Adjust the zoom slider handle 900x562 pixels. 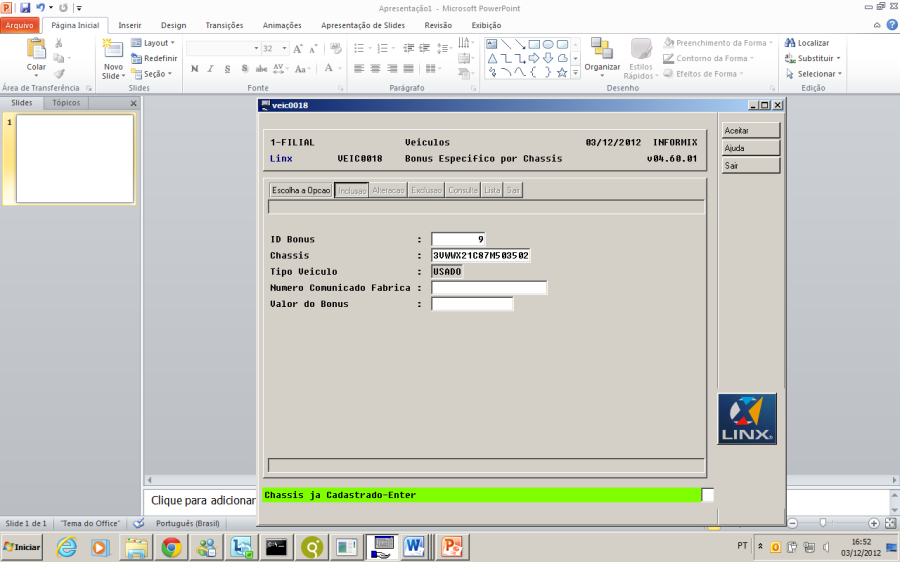click(x=823, y=523)
